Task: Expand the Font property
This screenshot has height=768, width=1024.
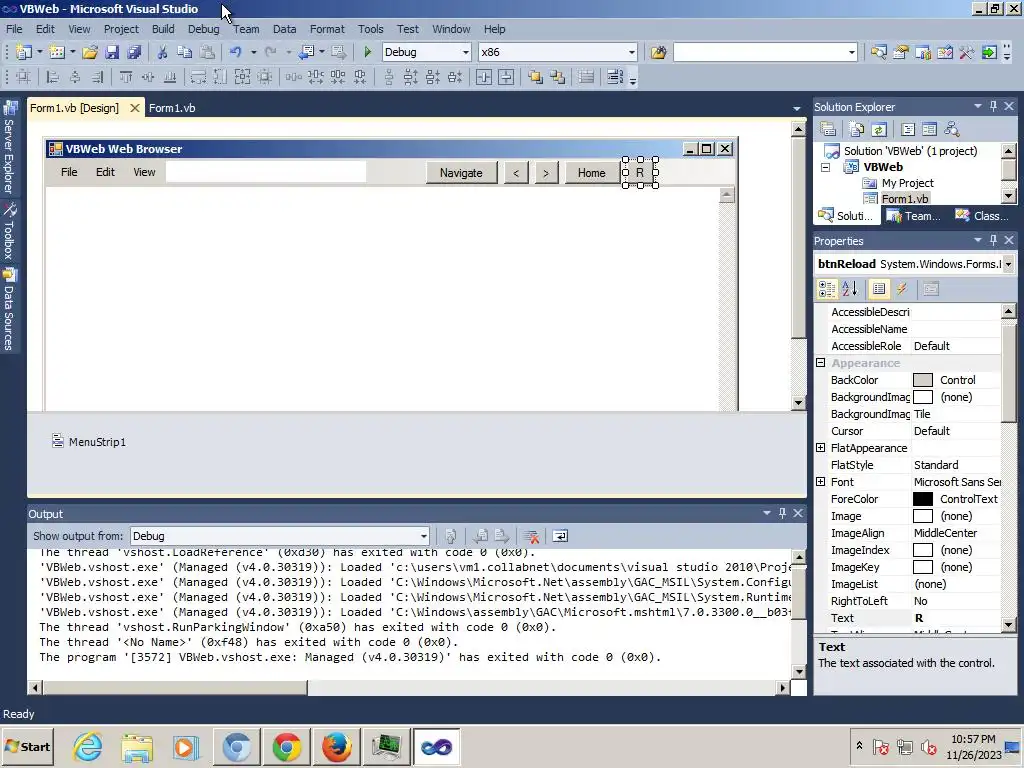Action: click(821, 482)
